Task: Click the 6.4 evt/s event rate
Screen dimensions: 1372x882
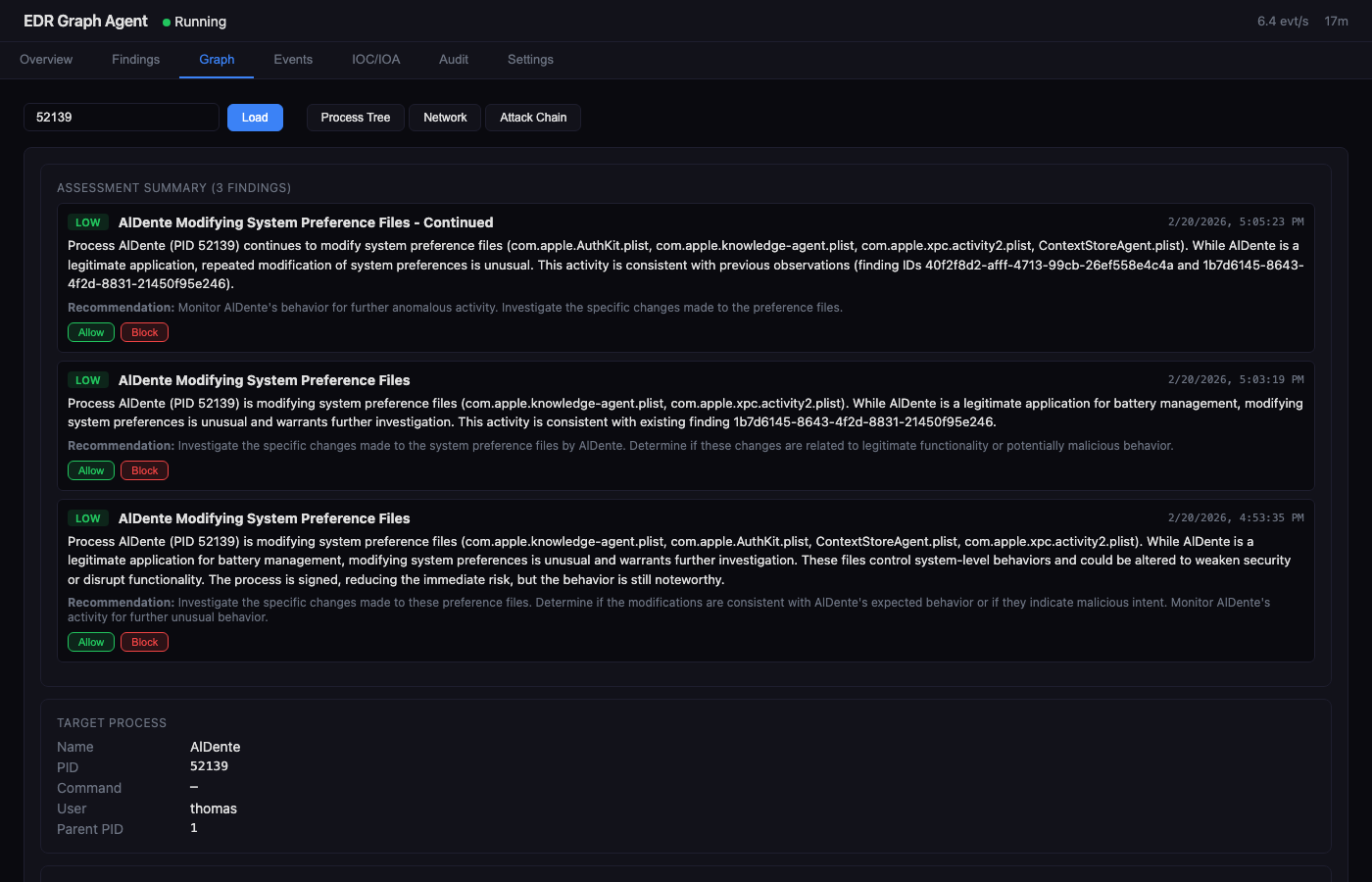Action: tap(1283, 22)
